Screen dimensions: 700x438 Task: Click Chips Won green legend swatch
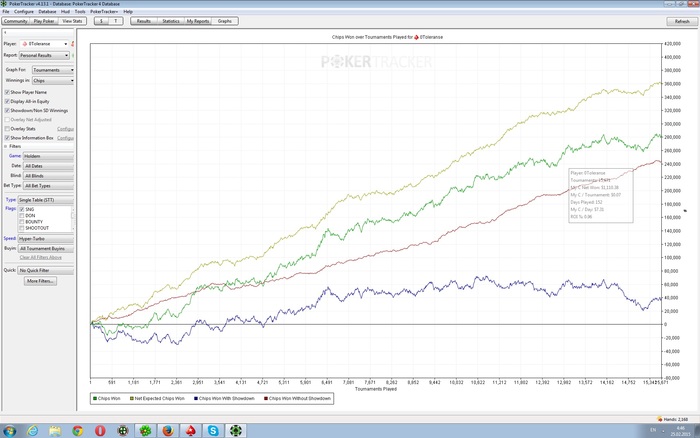click(95, 398)
